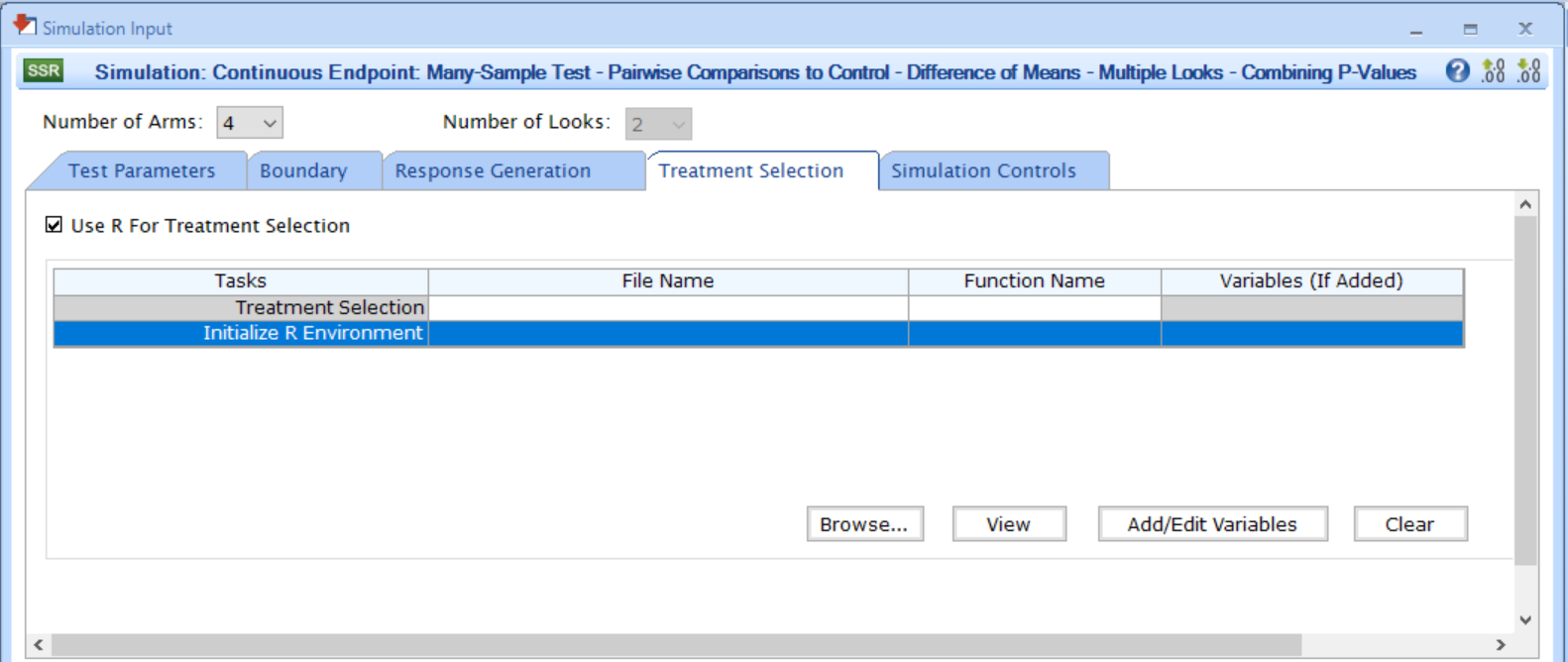1568x662 pixels.
Task: Click the Simulation Input title bar icon
Action: [24, 27]
